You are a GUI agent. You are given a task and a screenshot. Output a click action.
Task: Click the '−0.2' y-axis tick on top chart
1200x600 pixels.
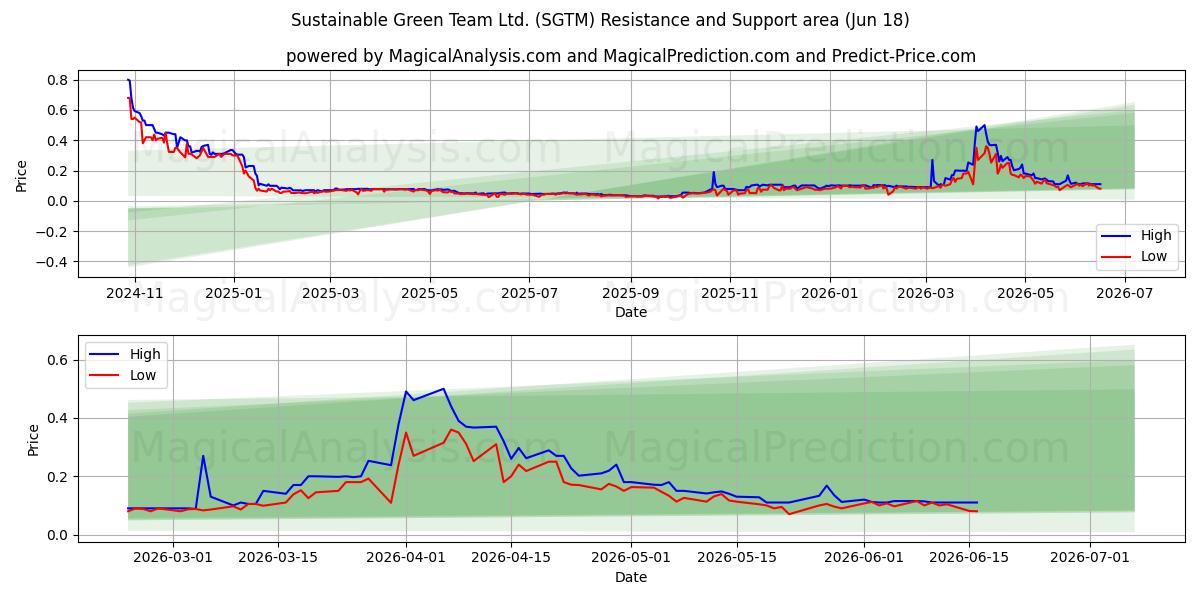click(x=52, y=232)
